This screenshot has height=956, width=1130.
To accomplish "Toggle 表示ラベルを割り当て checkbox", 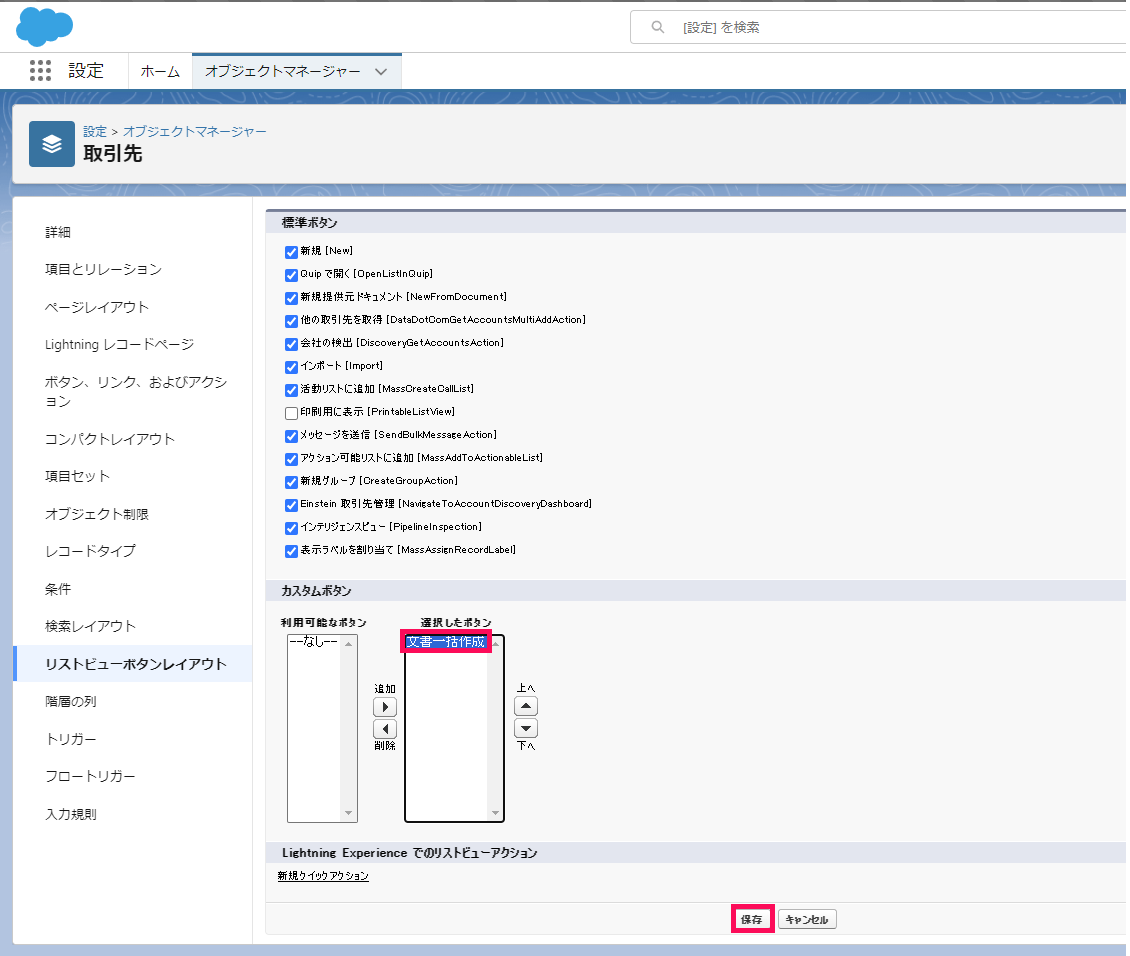I will (x=291, y=552).
